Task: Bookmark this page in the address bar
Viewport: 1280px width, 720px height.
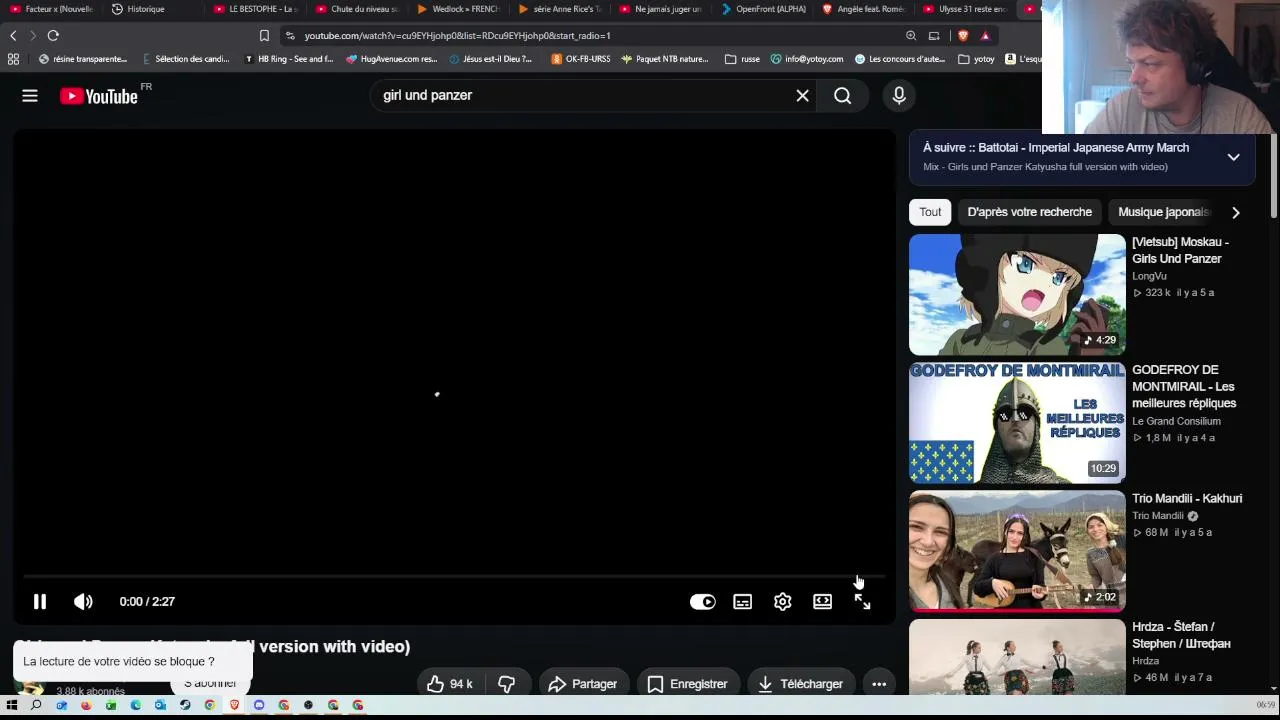Action: pos(264,36)
